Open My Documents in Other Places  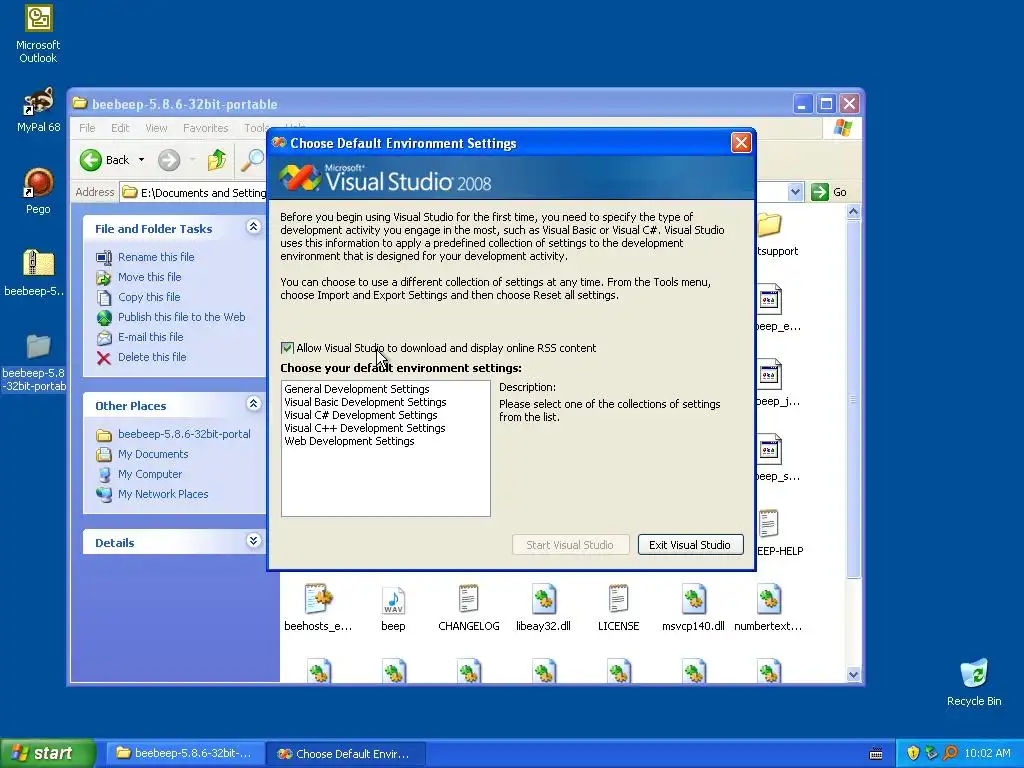click(x=153, y=455)
